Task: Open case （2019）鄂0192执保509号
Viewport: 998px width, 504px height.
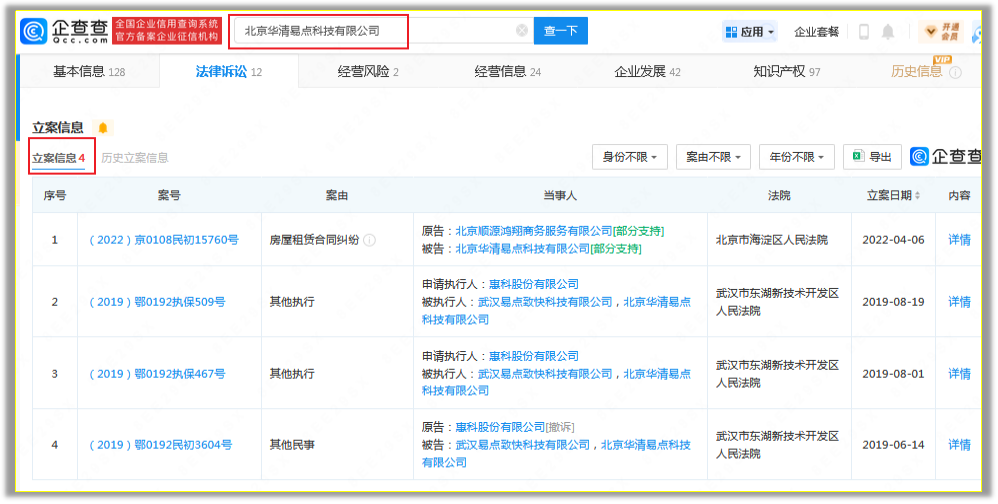Action: 157,302
